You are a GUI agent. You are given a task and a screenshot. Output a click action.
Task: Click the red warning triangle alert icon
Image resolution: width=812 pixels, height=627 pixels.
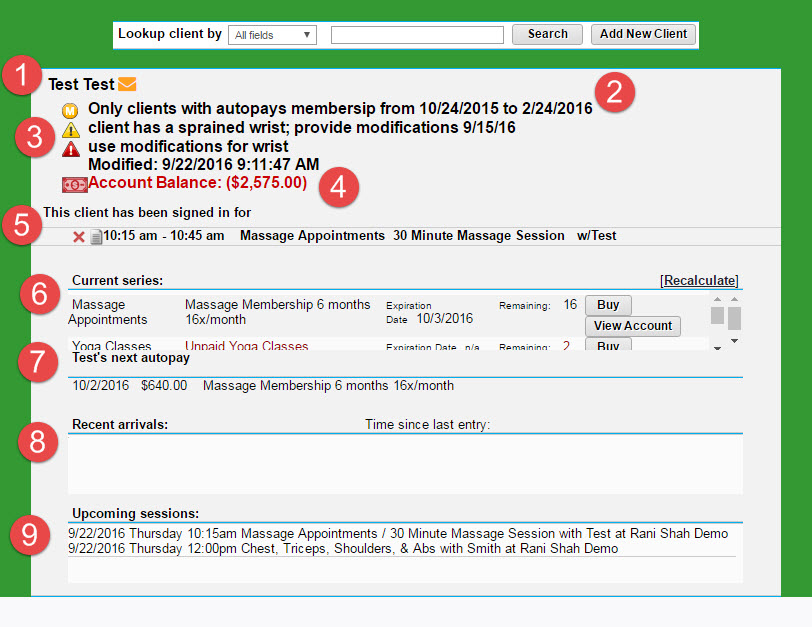coord(71,149)
